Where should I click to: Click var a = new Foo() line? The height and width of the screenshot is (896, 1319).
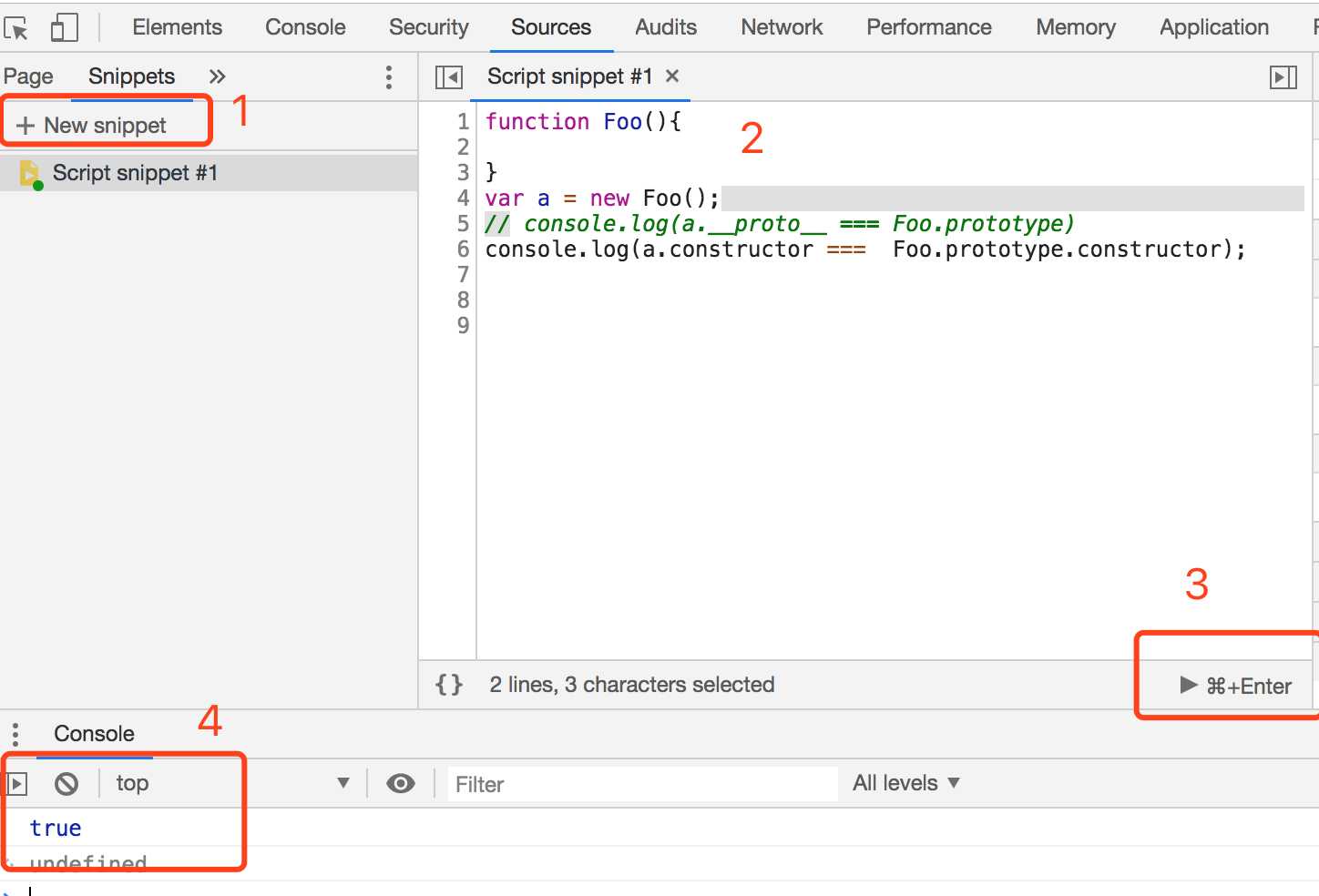602,198
